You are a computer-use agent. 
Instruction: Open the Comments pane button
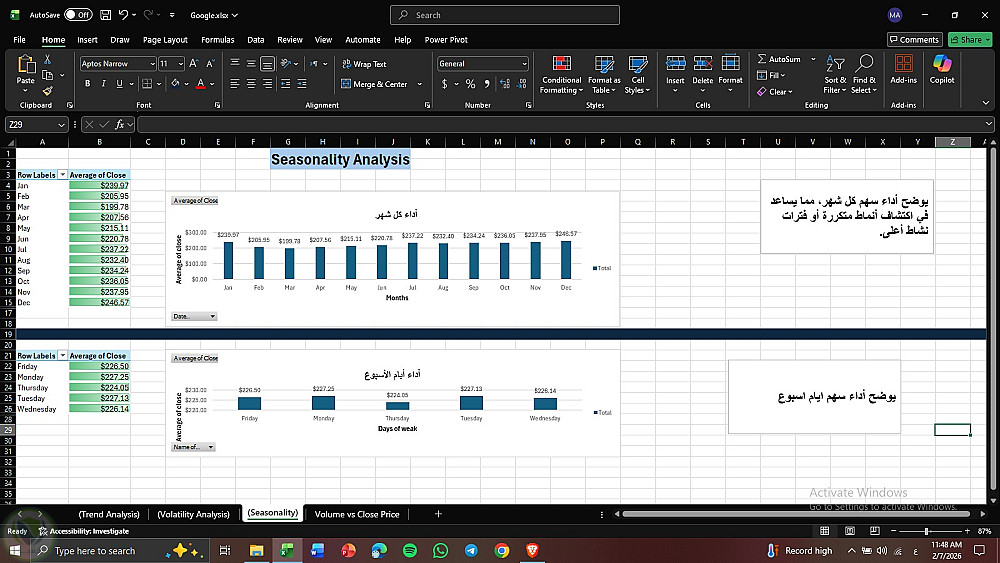915,40
